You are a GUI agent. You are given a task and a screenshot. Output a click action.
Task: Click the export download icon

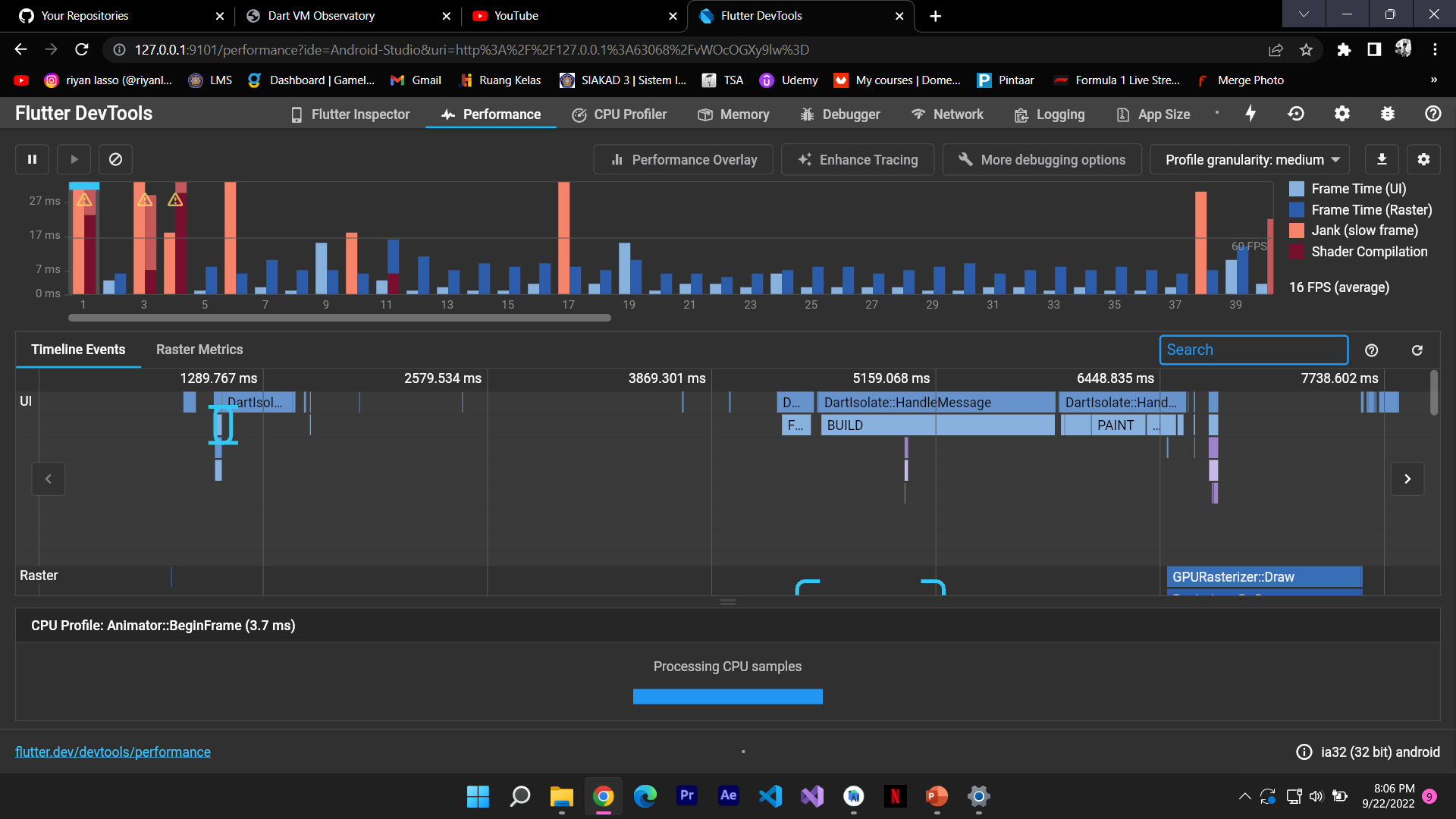pos(1382,159)
